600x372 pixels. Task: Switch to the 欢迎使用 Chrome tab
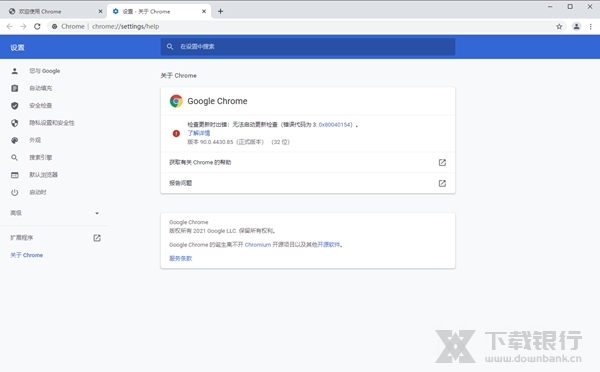coord(54,11)
